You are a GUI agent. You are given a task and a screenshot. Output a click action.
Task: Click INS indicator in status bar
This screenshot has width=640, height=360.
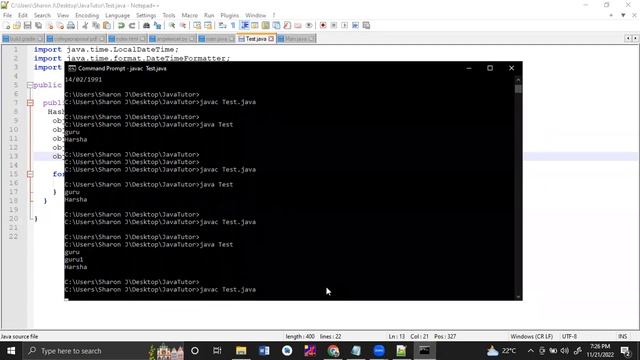(x=622, y=336)
